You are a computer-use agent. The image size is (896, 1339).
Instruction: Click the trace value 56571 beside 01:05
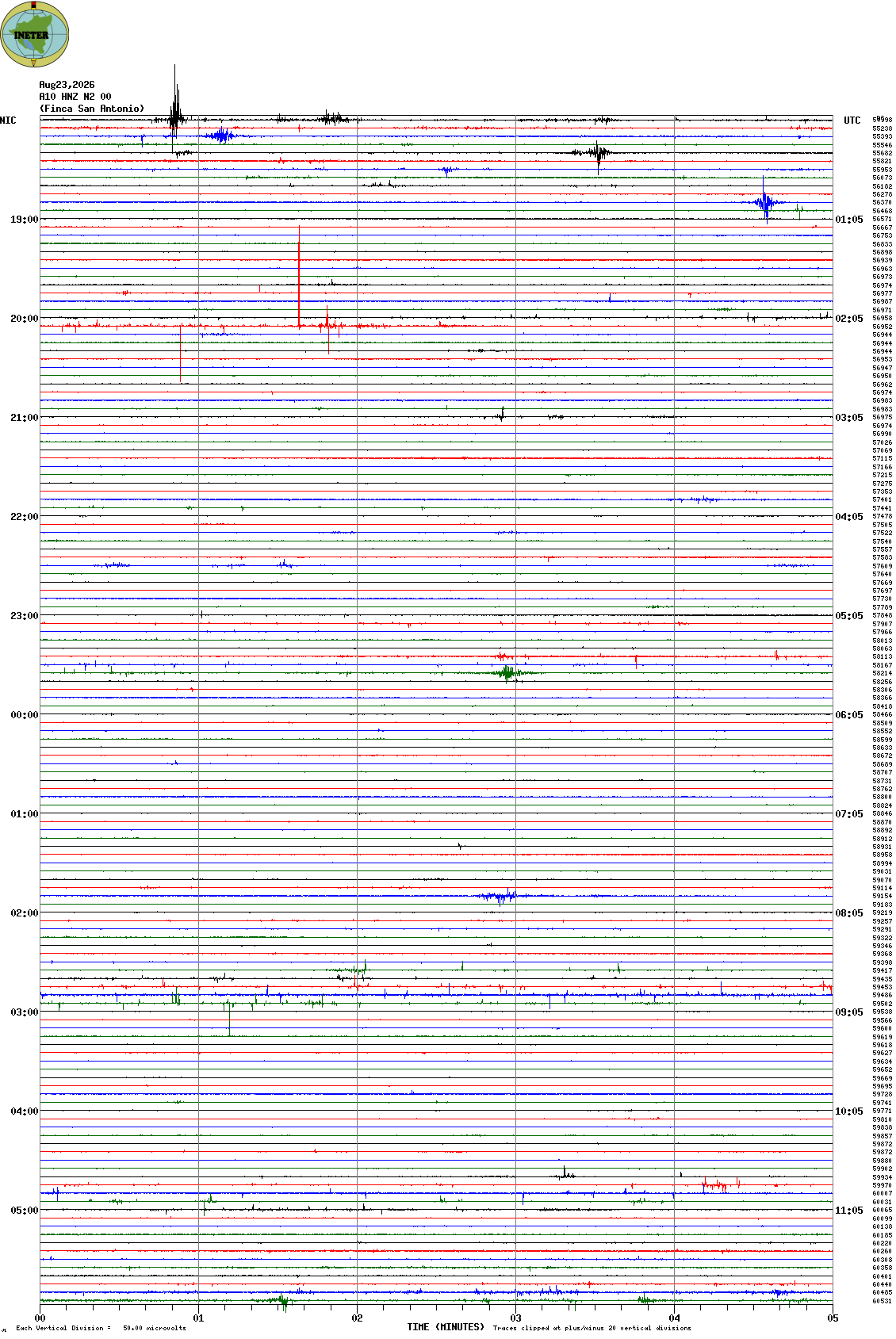(x=883, y=219)
